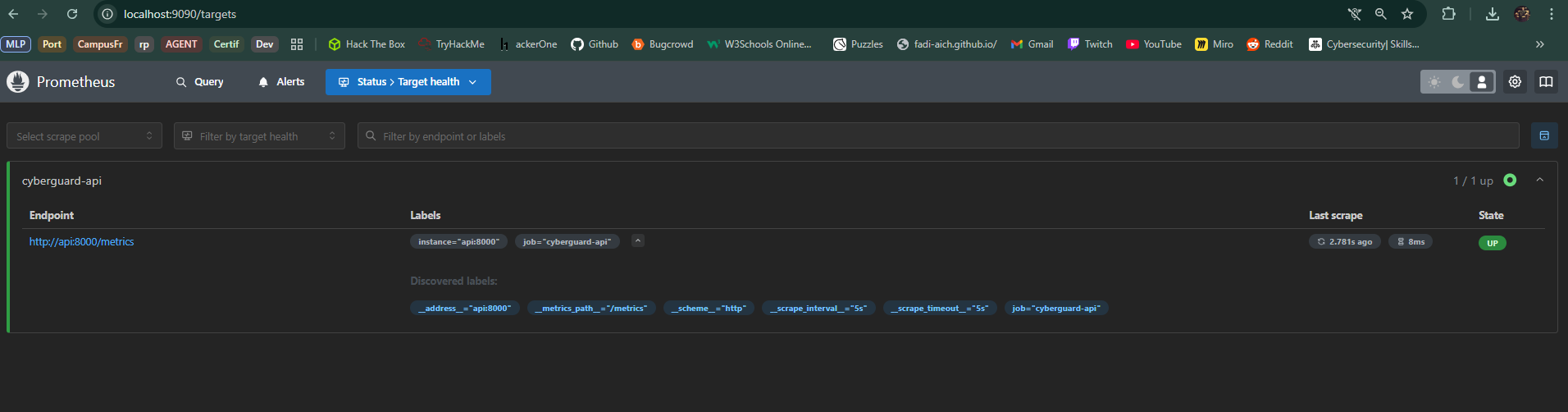The width and height of the screenshot is (1568, 412).
Task: Click the Prometheus flame logo
Action: tap(17, 81)
